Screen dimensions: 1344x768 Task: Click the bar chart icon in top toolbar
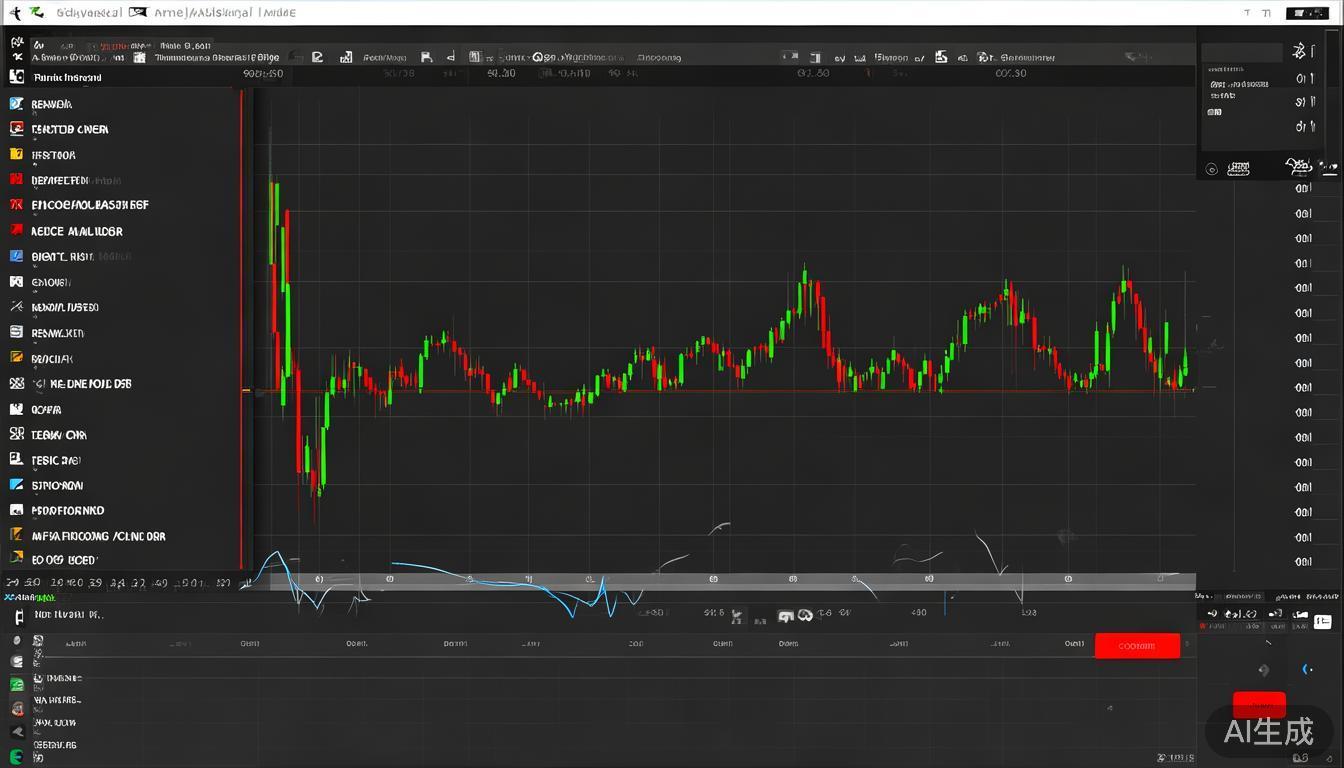pos(475,57)
